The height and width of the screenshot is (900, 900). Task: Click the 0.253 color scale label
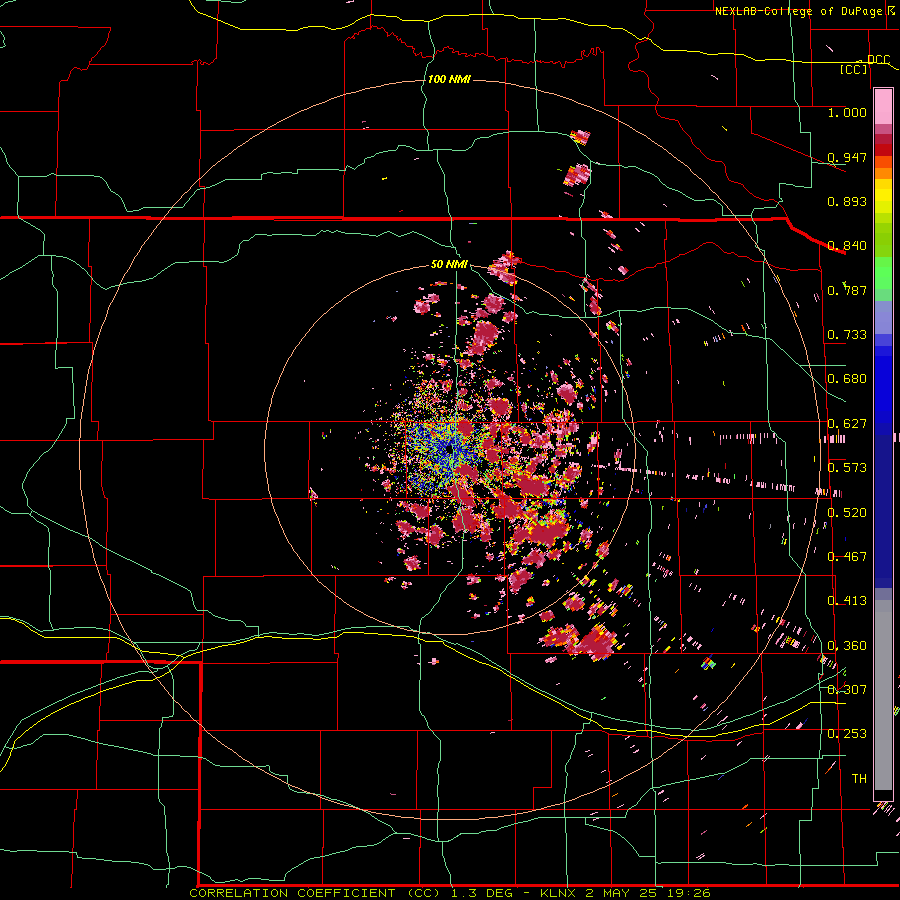pyautogui.click(x=847, y=734)
